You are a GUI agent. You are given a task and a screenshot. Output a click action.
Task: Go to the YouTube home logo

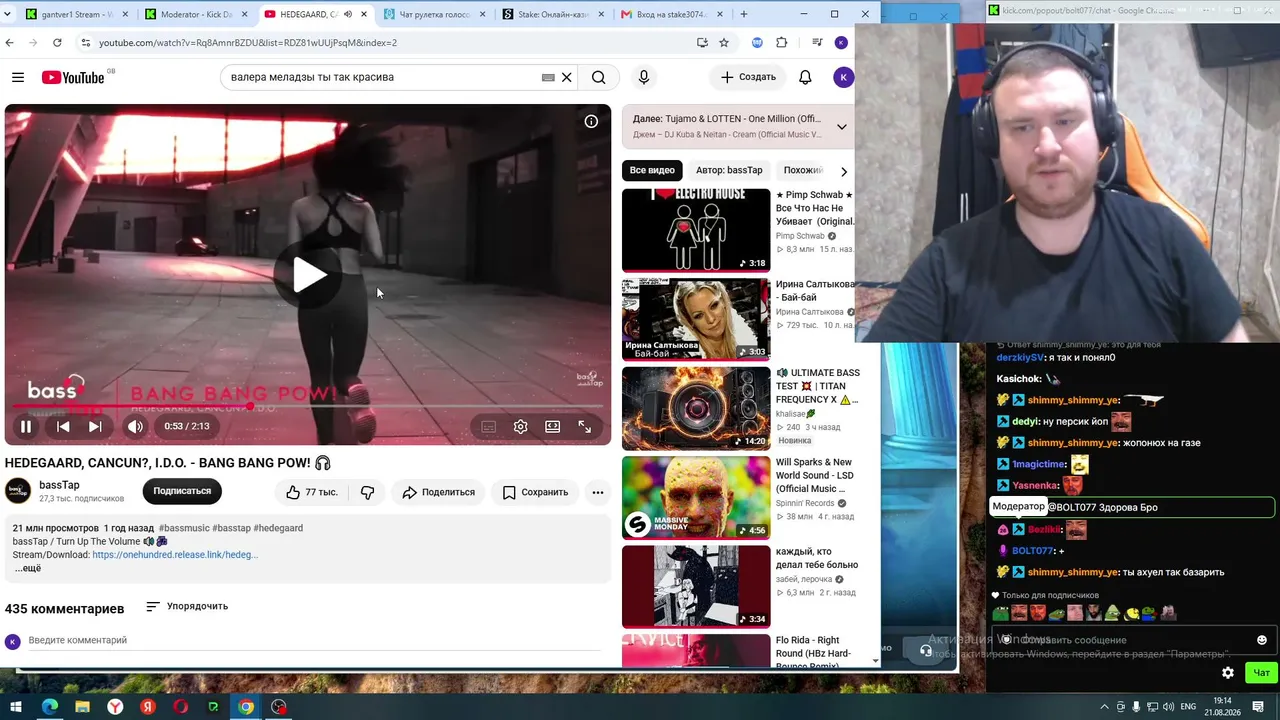point(73,77)
